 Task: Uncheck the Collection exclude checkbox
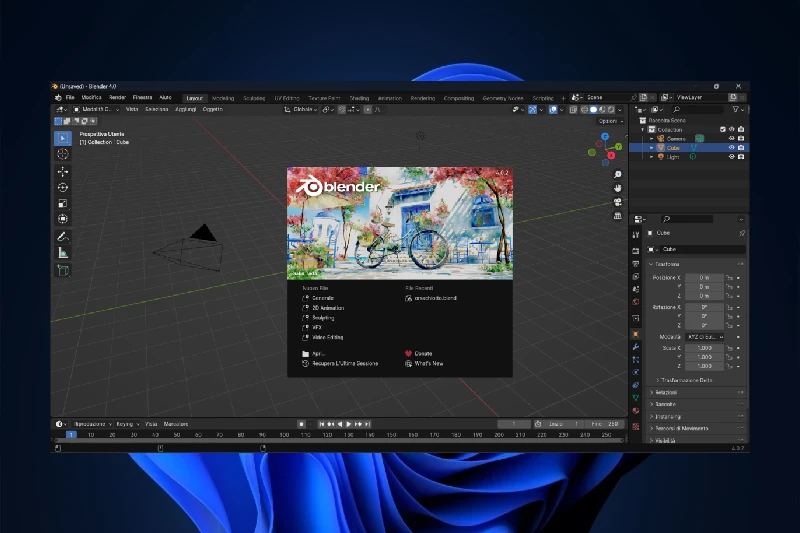pyautogui.click(x=722, y=129)
